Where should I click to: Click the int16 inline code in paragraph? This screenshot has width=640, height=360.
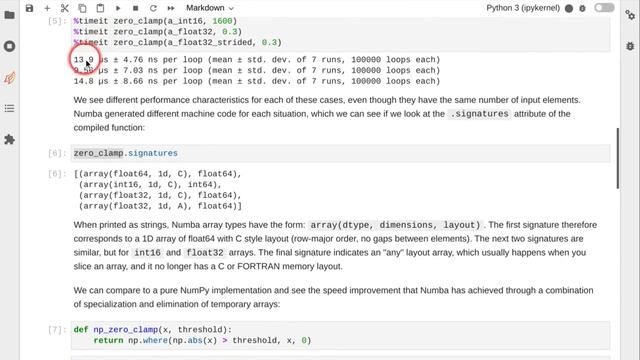point(147,253)
